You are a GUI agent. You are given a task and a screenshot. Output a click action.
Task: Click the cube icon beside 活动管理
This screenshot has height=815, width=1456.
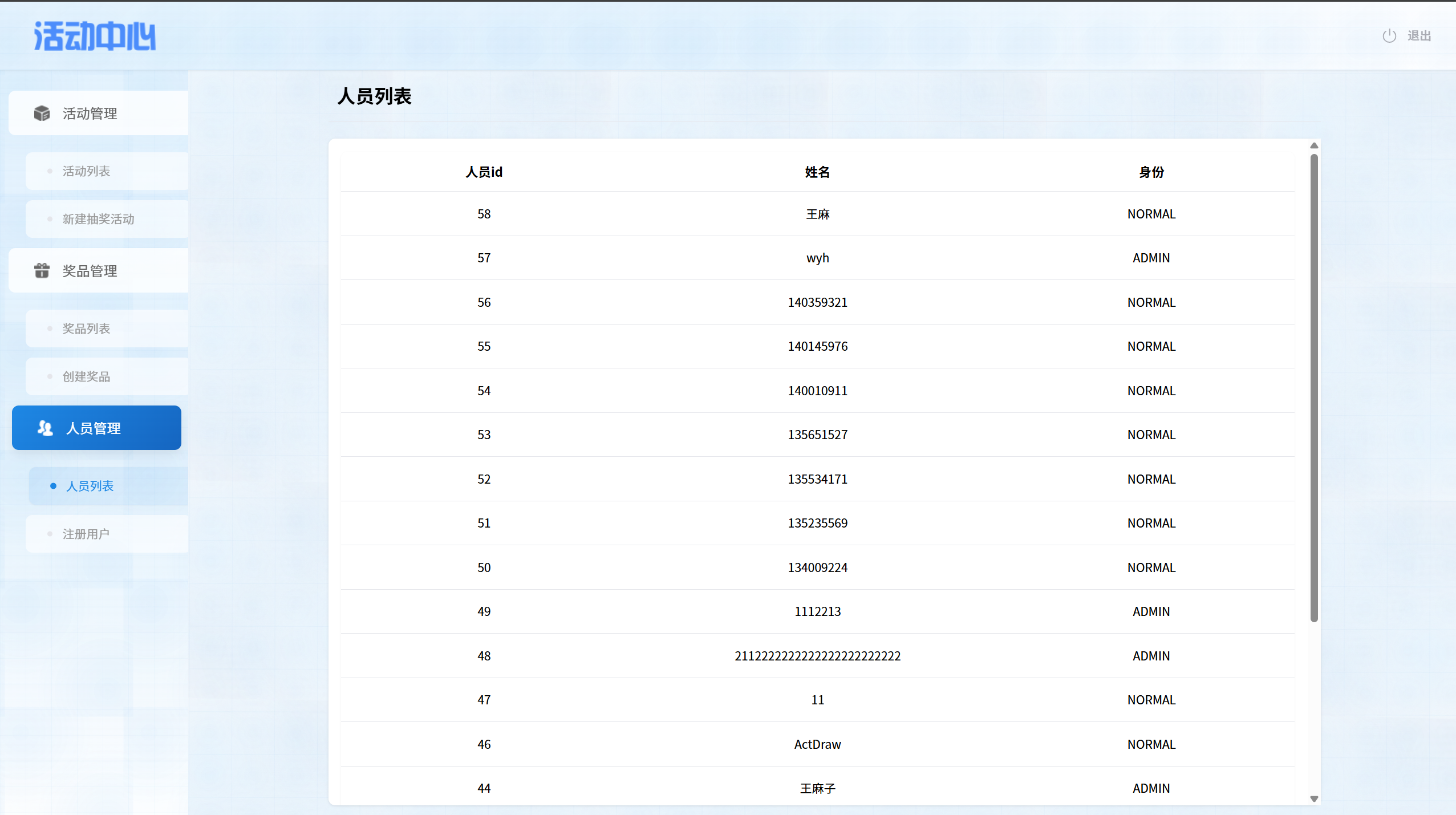pos(42,113)
